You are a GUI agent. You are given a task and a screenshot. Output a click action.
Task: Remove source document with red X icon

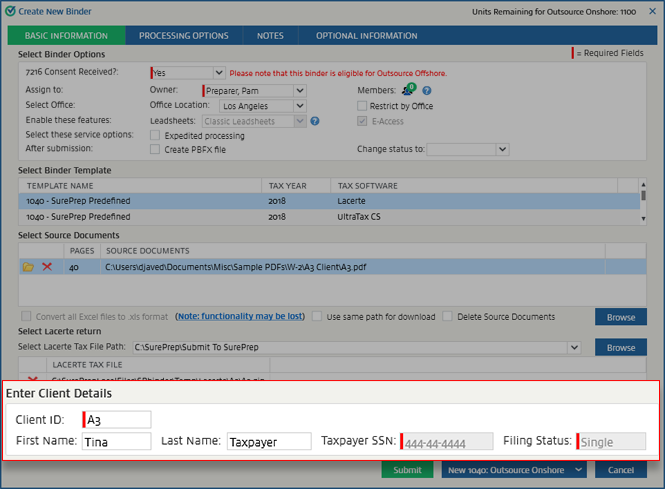click(47, 267)
